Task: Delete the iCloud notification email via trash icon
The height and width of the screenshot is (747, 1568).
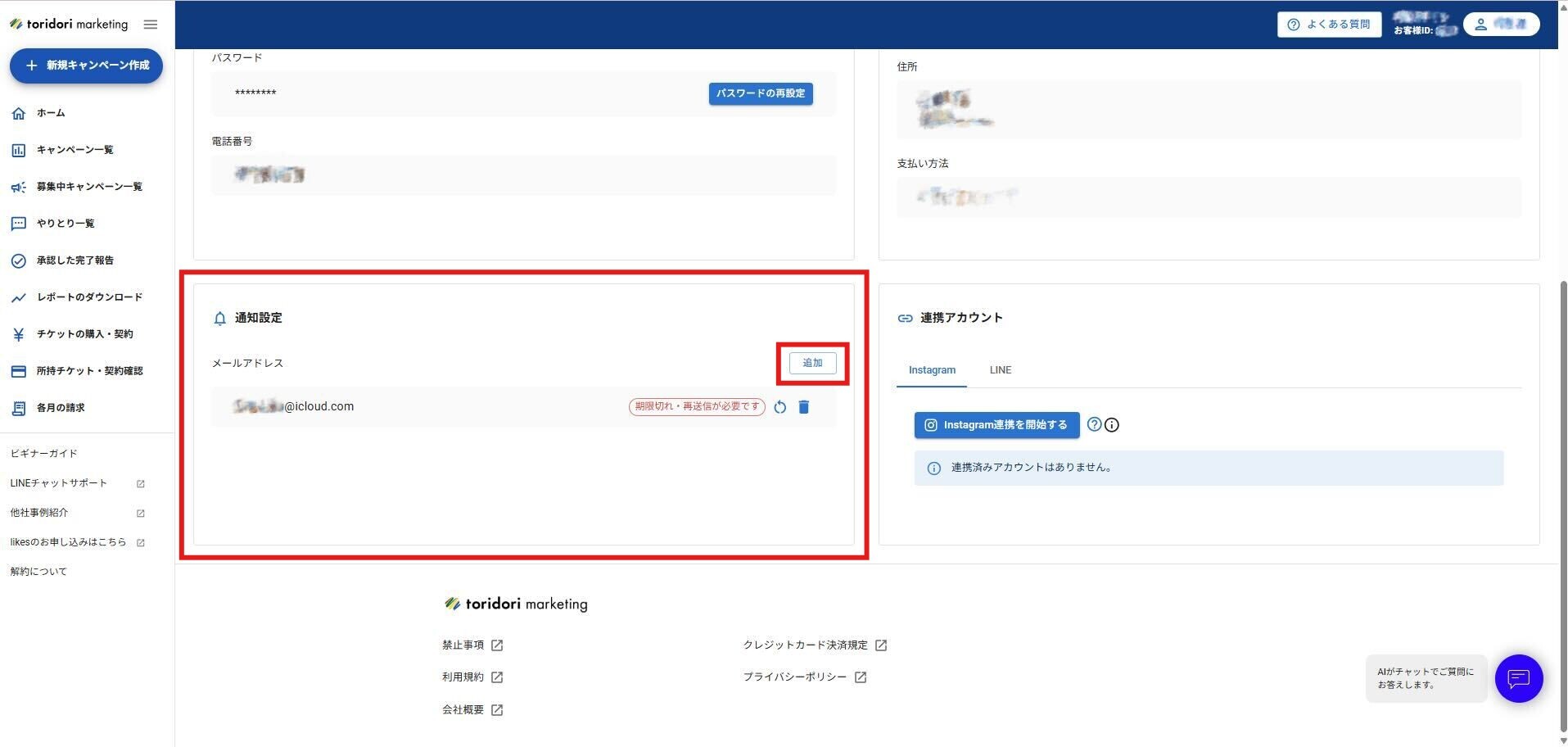Action: (x=803, y=407)
